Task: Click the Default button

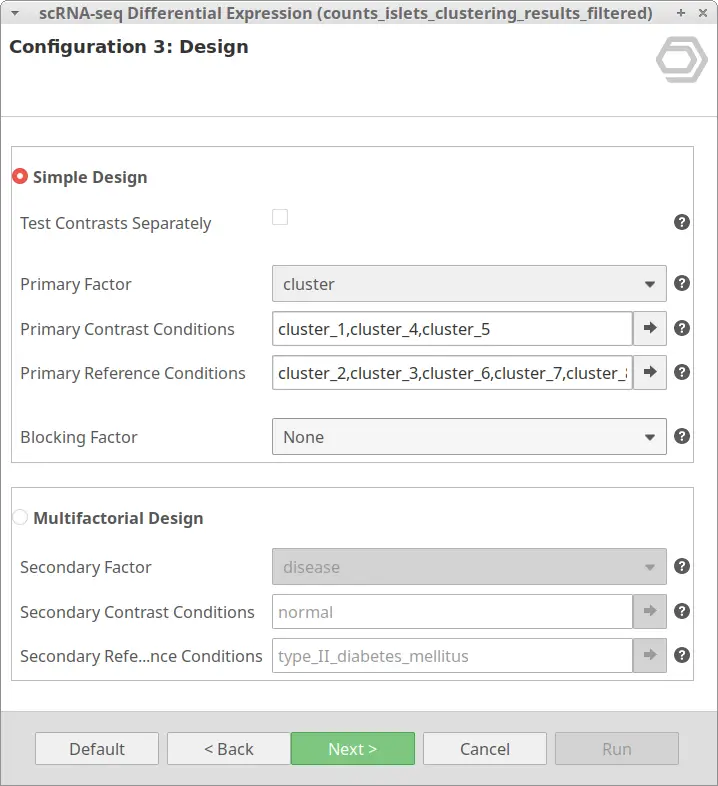Action: 97,748
